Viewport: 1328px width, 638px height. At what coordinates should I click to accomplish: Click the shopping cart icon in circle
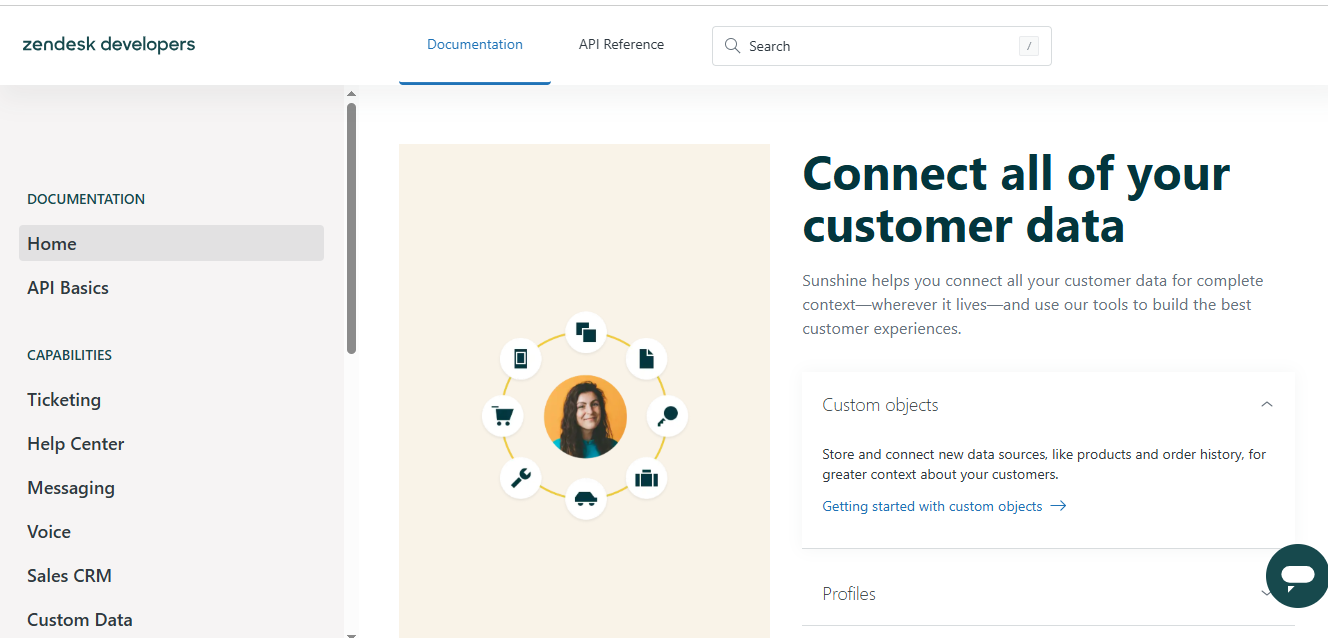point(503,415)
